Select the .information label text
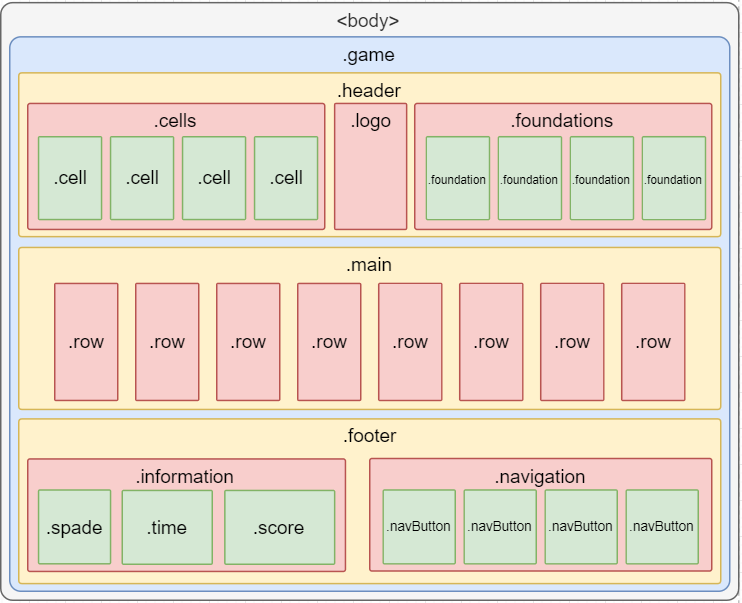 coord(185,476)
